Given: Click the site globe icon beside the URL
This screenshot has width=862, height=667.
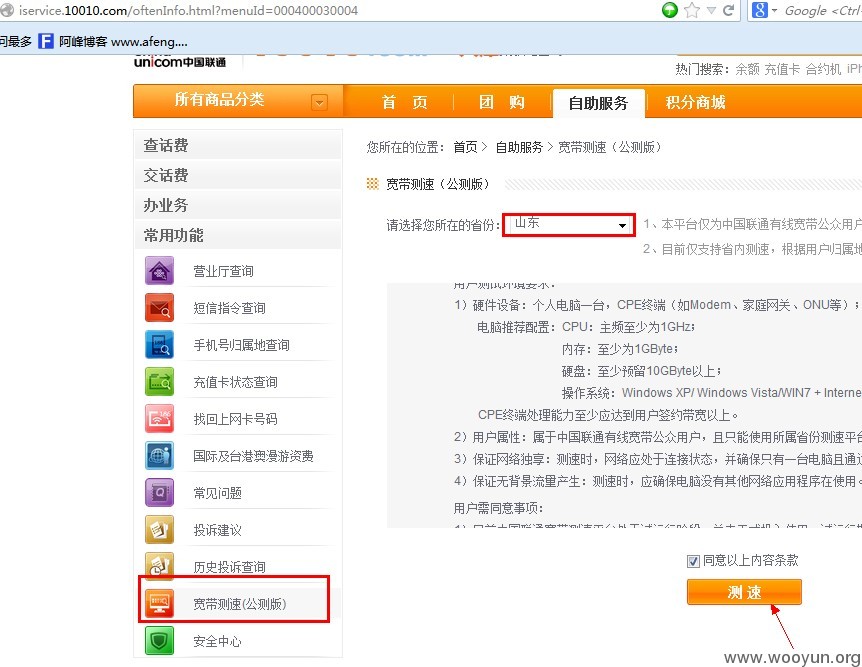Looking at the screenshot, I should 7,10.
